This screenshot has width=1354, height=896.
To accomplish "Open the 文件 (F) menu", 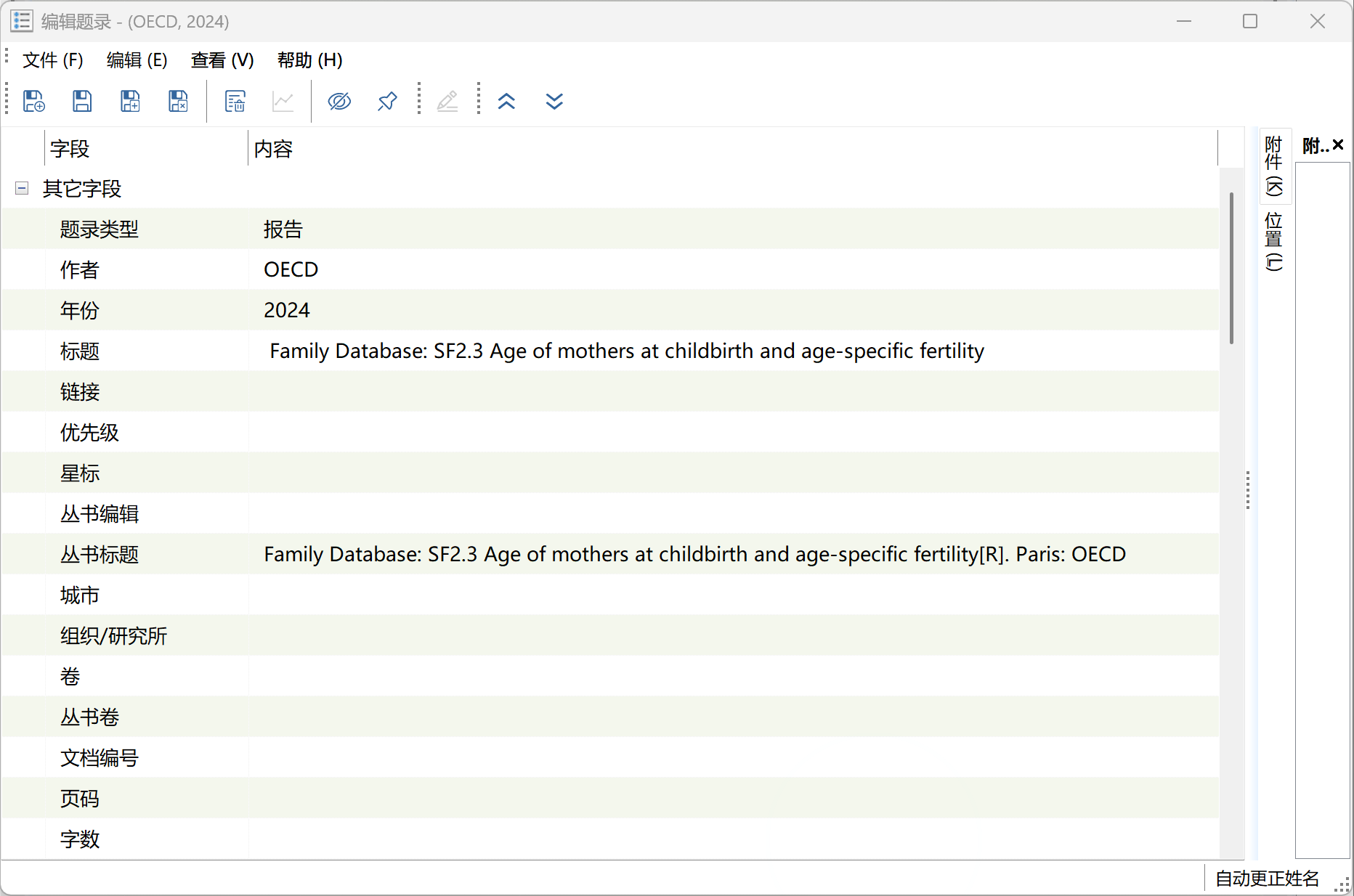I will [x=53, y=60].
